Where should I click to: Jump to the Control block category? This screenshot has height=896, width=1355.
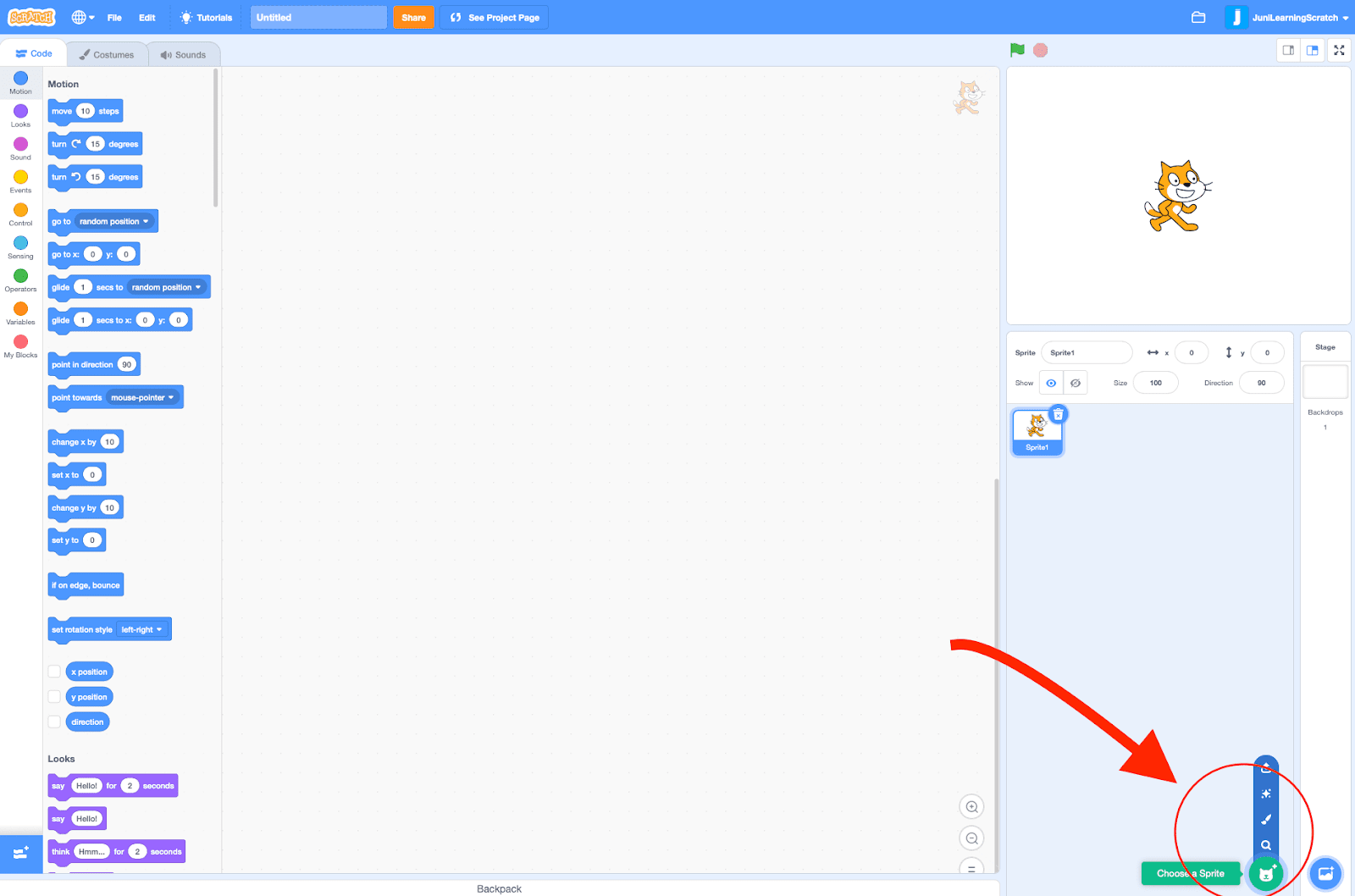pyautogui.click(x=20, y=214)
